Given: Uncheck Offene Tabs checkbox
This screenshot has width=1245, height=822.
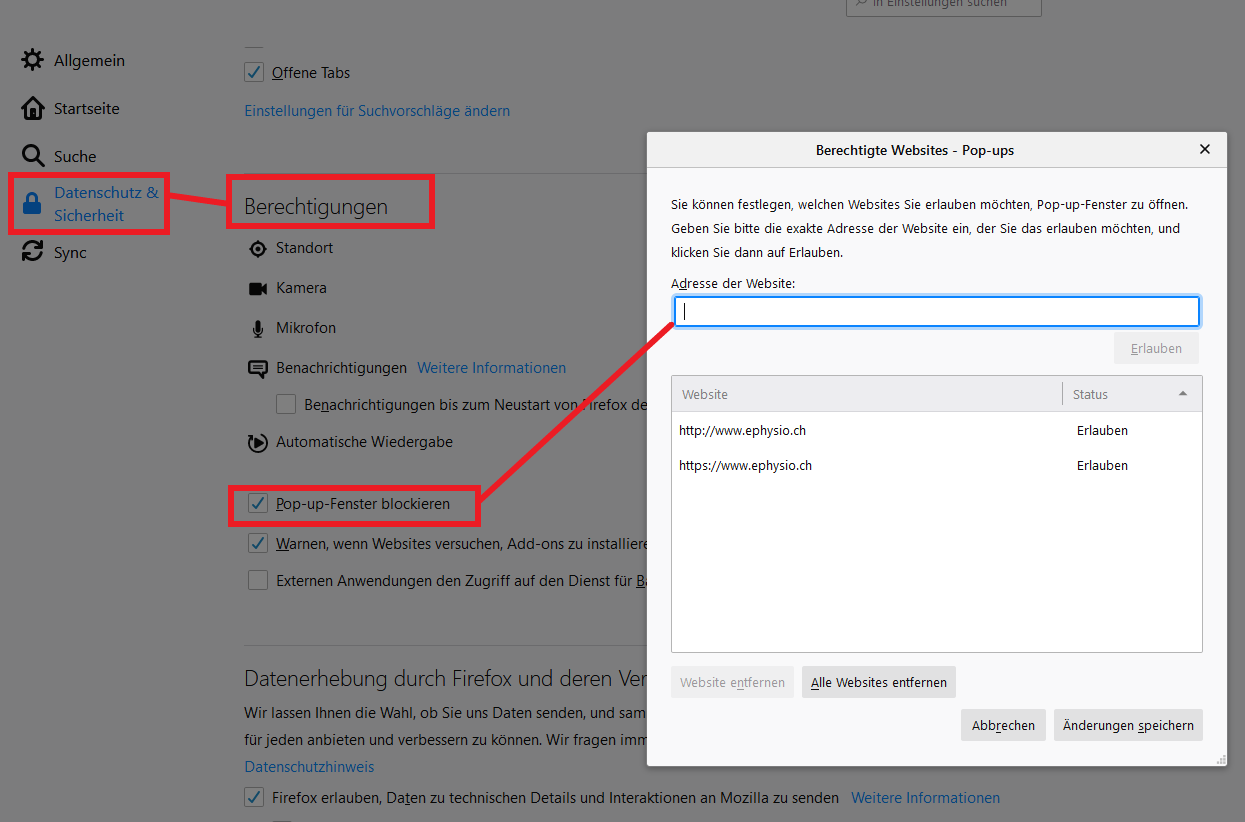Looking at the screenshot, I should [254, 72].
